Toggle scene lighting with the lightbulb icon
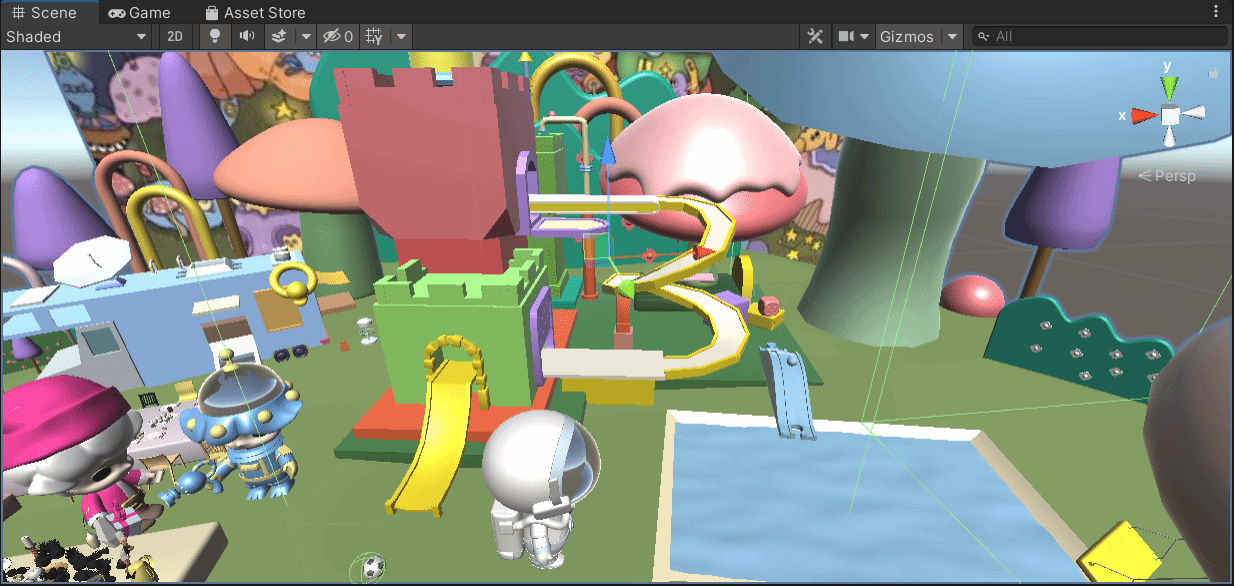This screenshot has width=1234, height=586. tap(214, 37)
